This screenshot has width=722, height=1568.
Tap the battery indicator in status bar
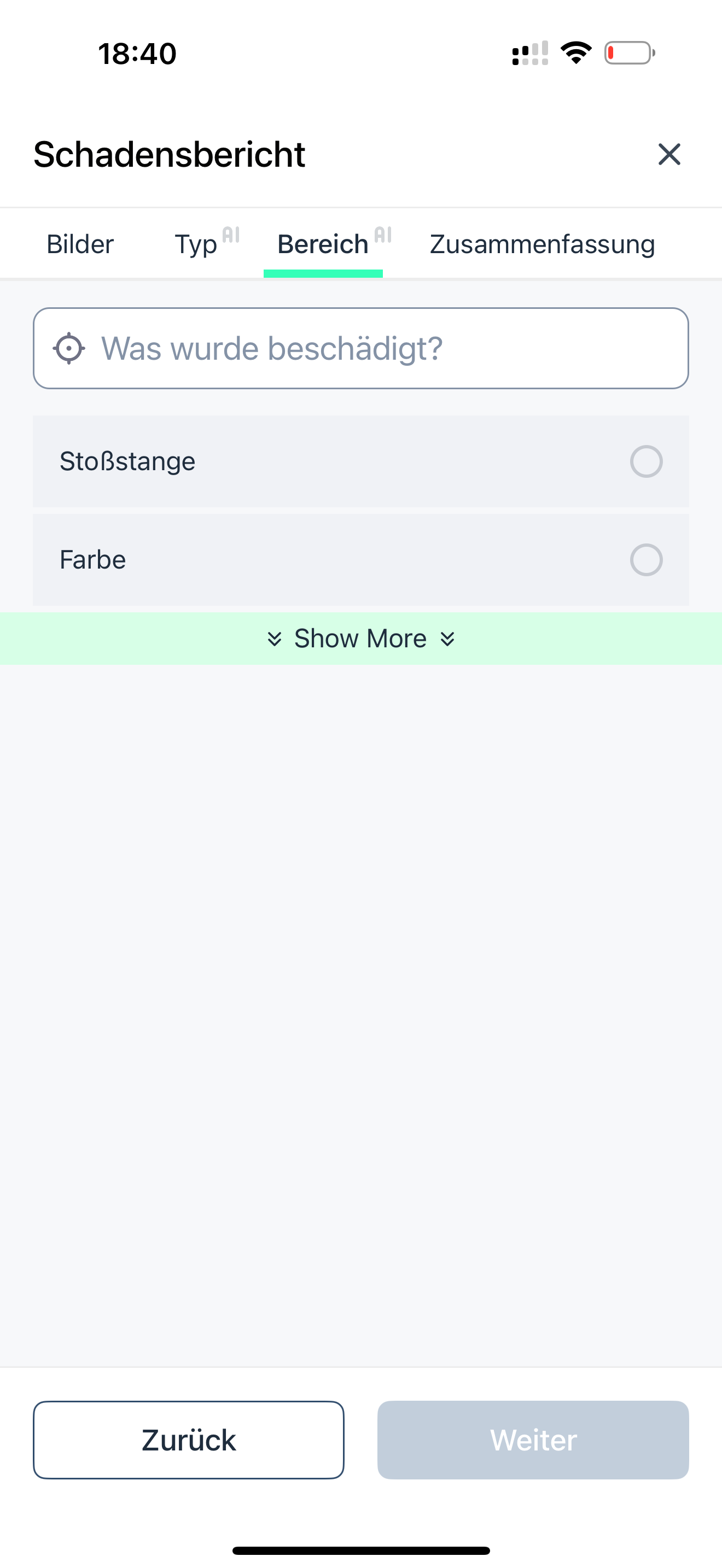[630, 53]
